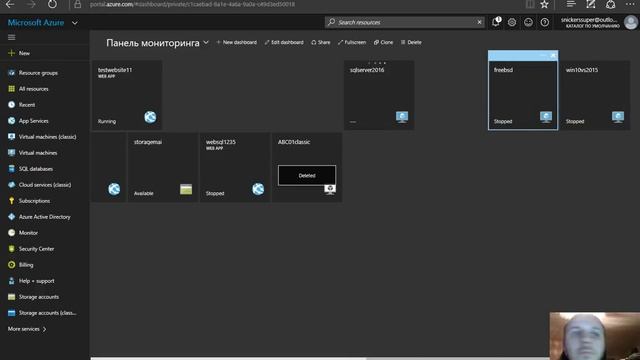Click the Microsoft Azure logo text
The image size is (640, 360).
pos(36,23)
